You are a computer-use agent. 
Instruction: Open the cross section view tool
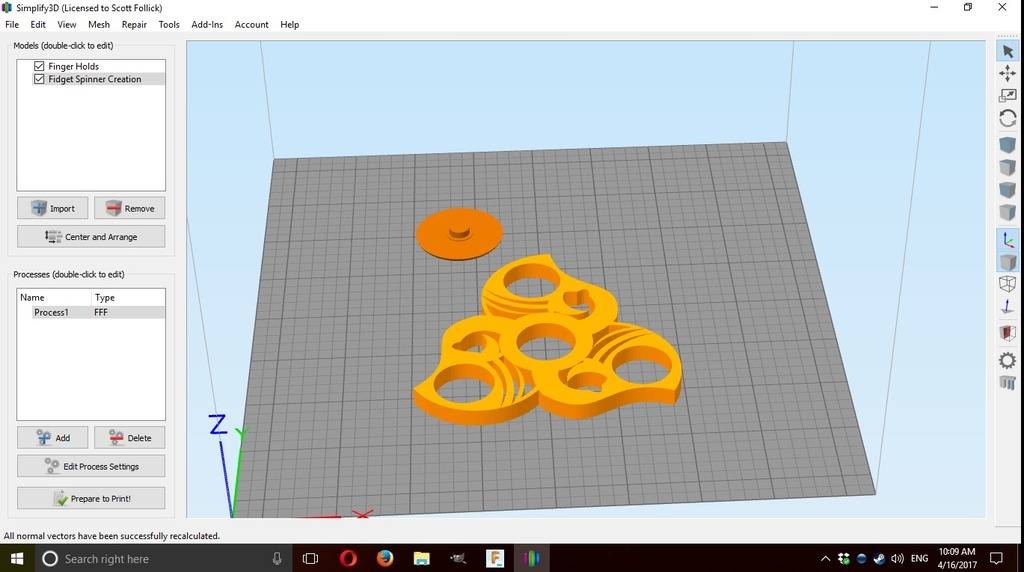point(1008,333)
